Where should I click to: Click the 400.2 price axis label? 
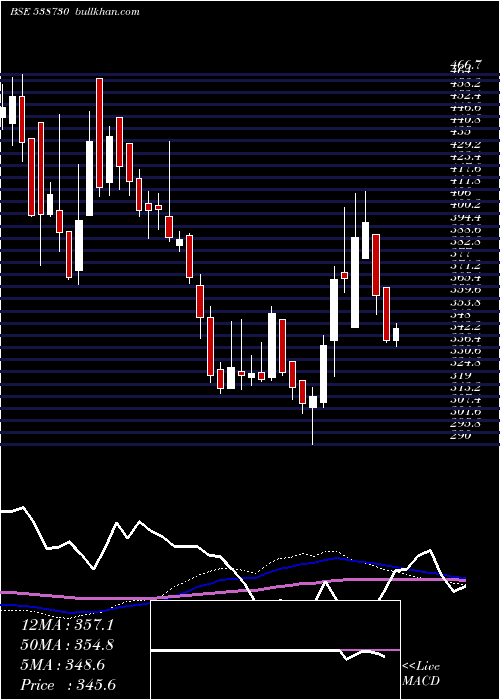coord(465,205)
